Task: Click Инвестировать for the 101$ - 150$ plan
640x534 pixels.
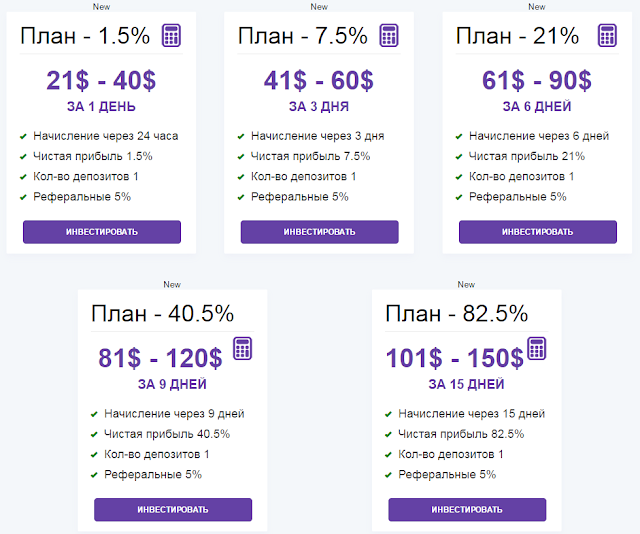Action: tap(467, 510)
